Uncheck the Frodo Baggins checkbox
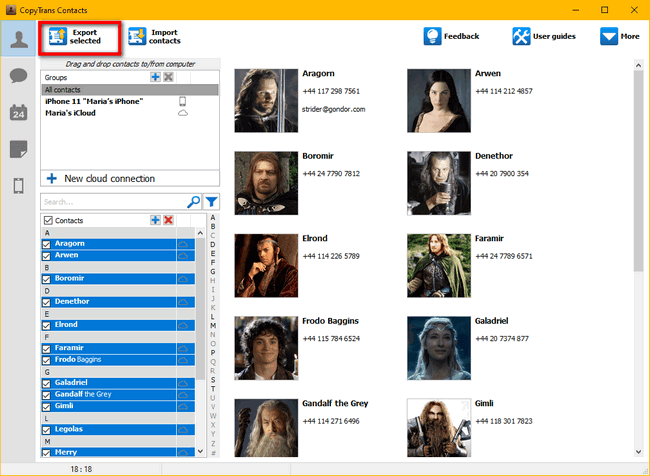The width and height of the screenshot is (650, 476). pyautogui.click(x=46, y=360)
